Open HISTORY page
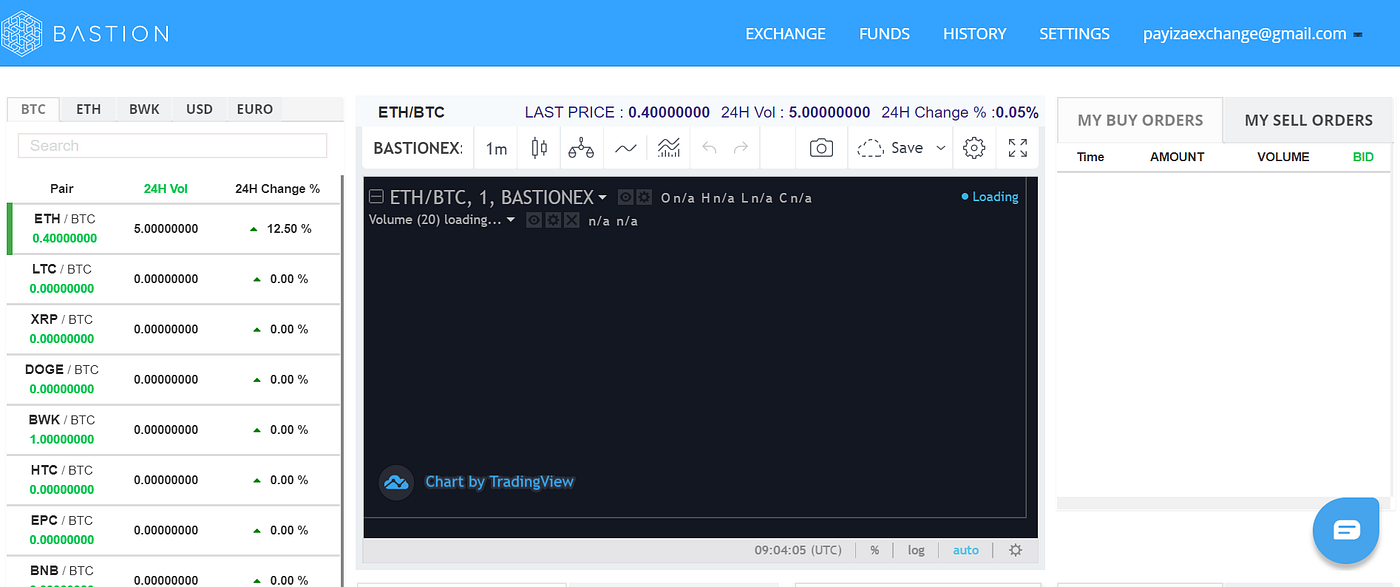1400x587 pixels. [974, 34]
